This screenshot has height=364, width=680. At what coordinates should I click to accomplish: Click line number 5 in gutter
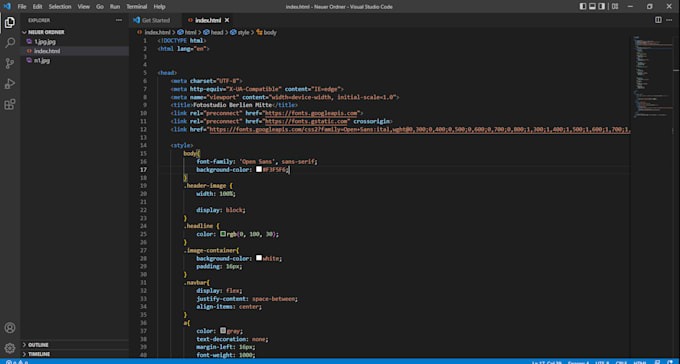145,73
